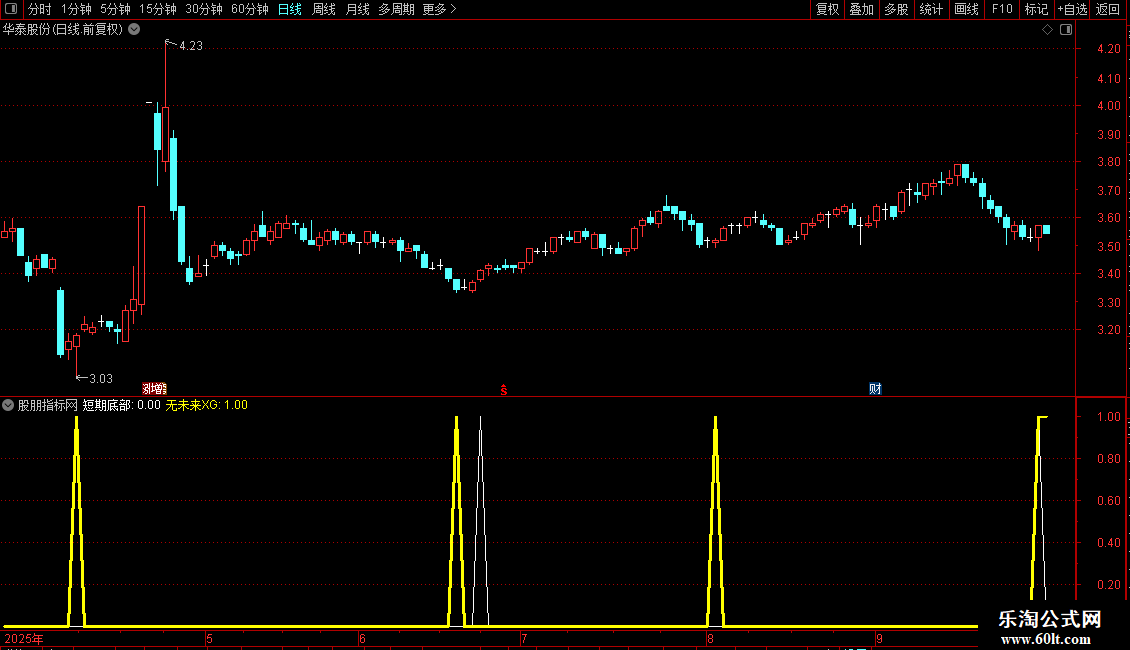This screenshot has width=1130, height=650.
Task: Select the 60分钟 period tab
Action: click(x=249, y=9)
